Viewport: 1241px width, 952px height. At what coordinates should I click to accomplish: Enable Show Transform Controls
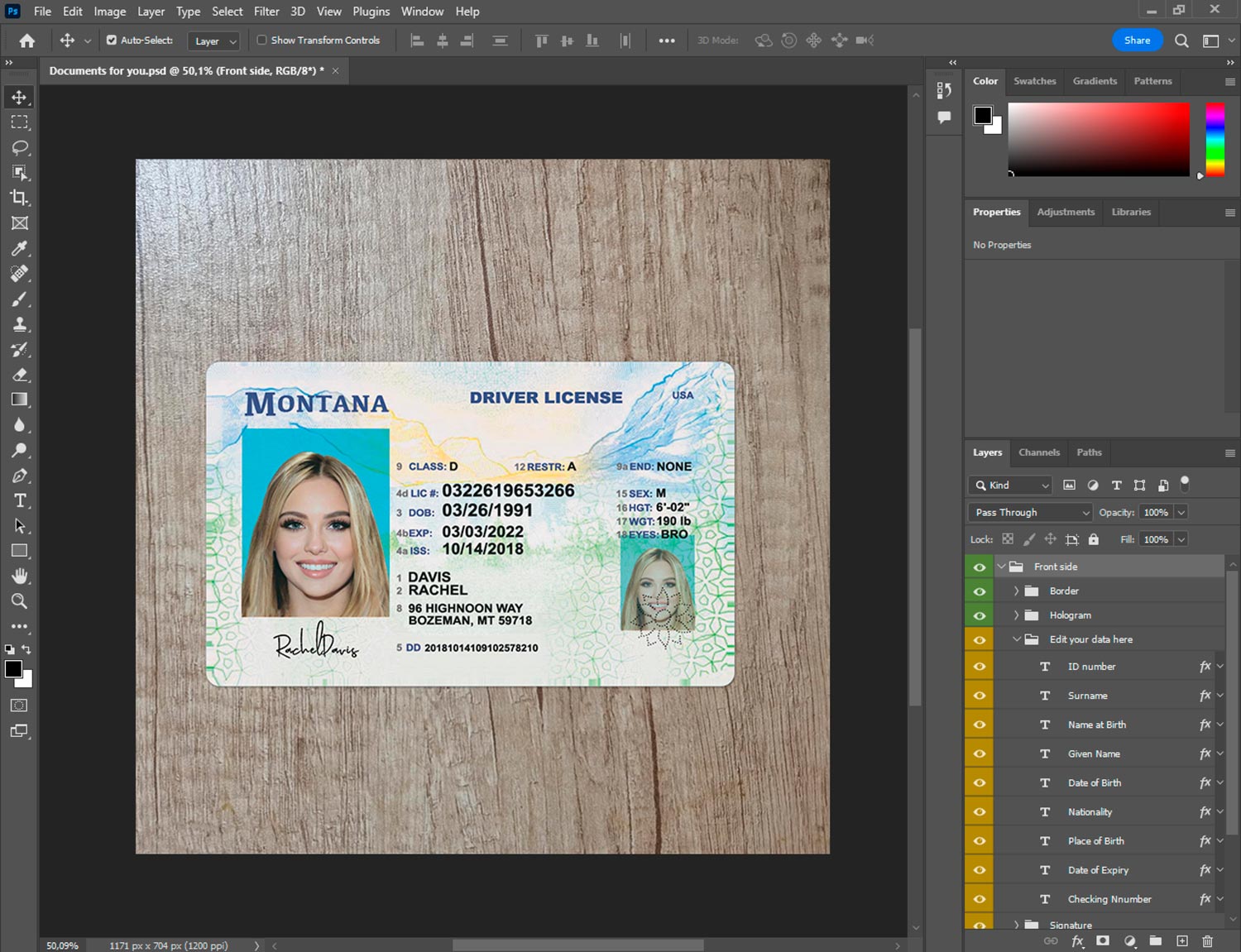[261, 40]
